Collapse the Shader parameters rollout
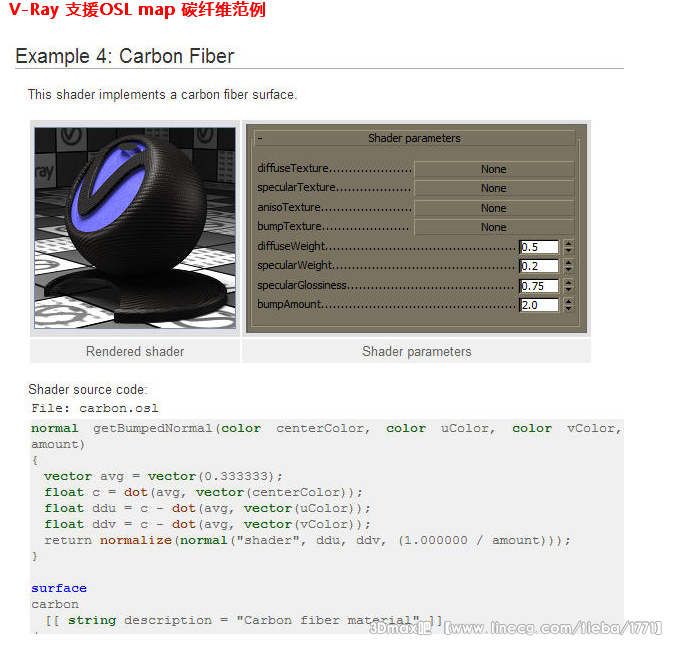691x645 pixels. coord(414,138)
